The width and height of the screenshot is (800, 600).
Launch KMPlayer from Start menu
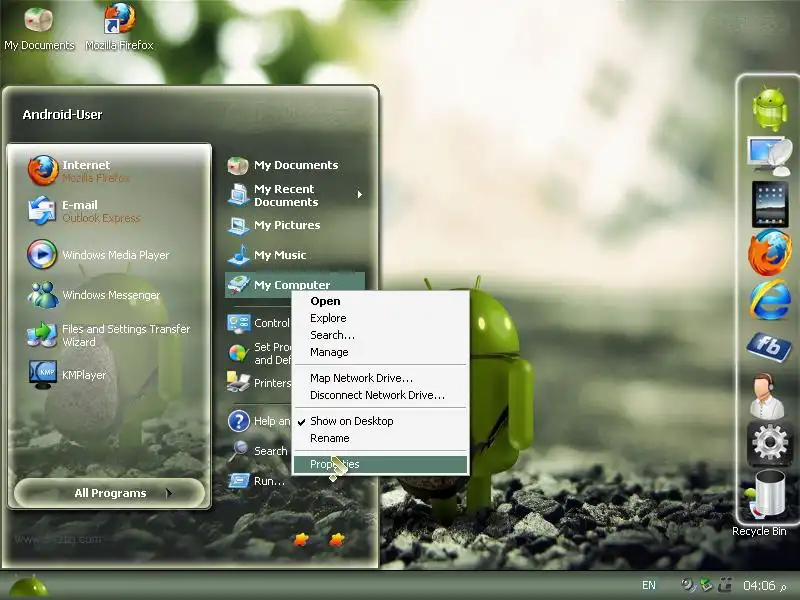point(110,375)
